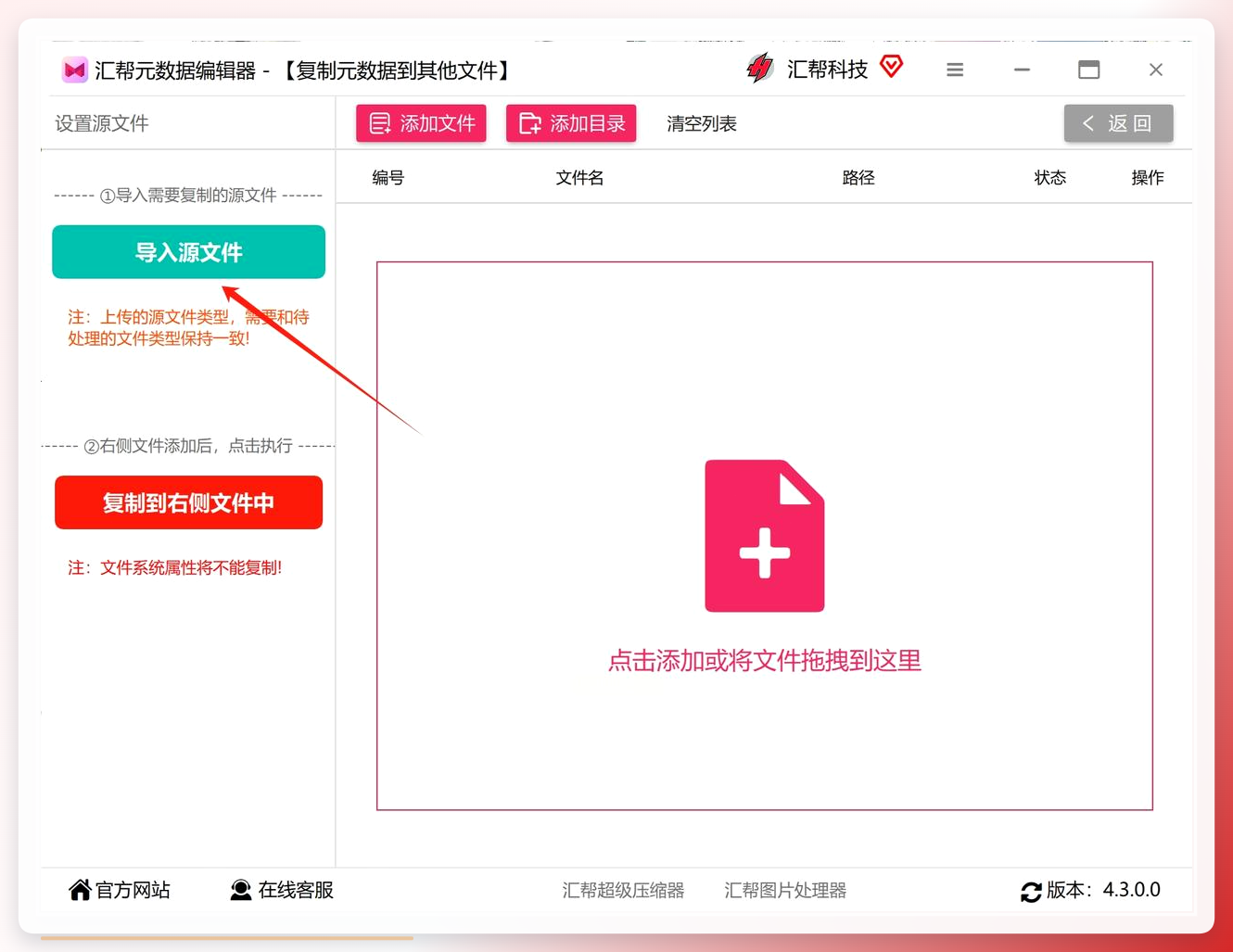Close the application window
The width and height of the screenshot is (1233, 952).
1156,70
